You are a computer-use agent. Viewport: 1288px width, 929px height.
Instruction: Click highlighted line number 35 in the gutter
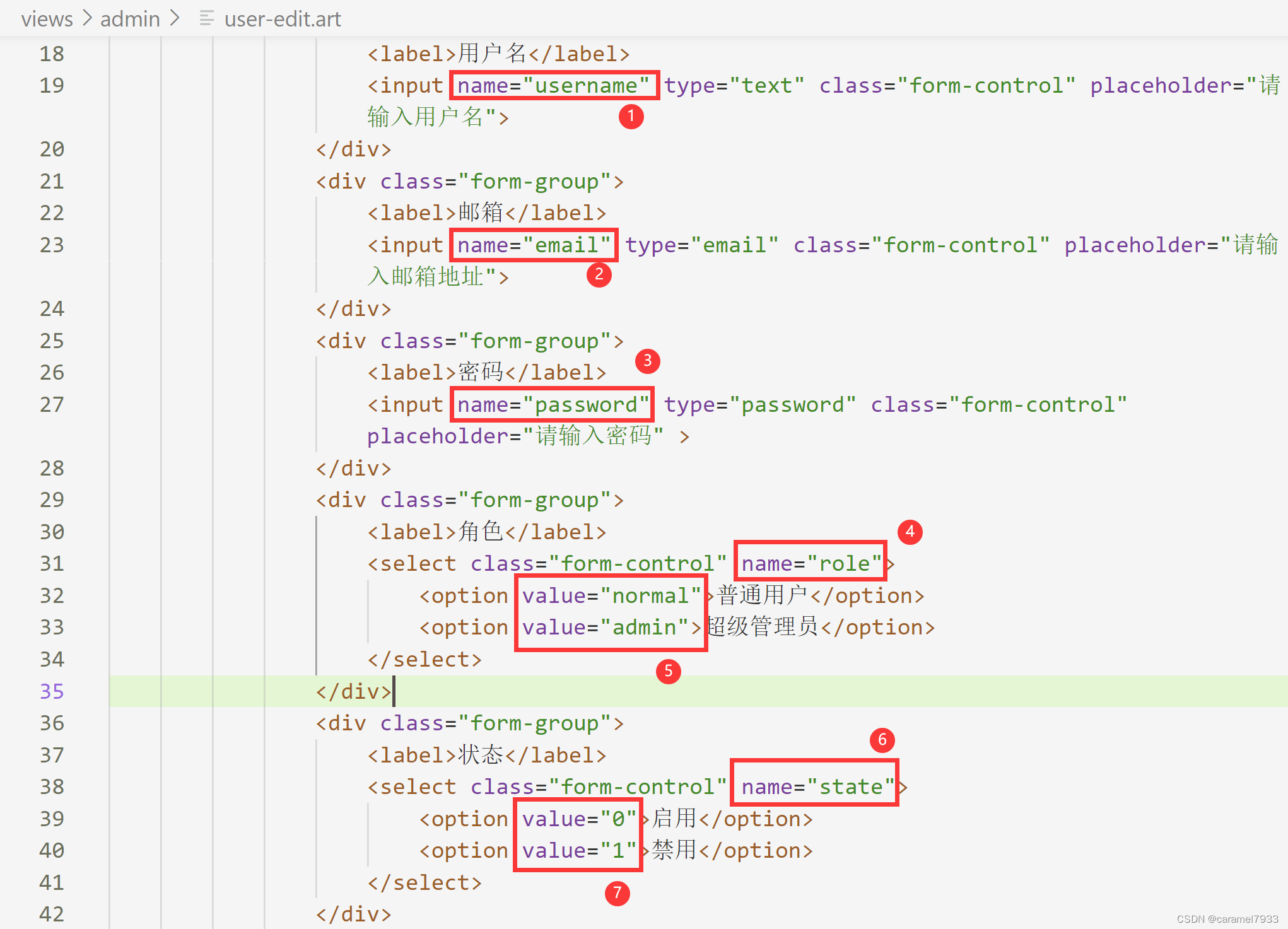[x=52, y=692]
